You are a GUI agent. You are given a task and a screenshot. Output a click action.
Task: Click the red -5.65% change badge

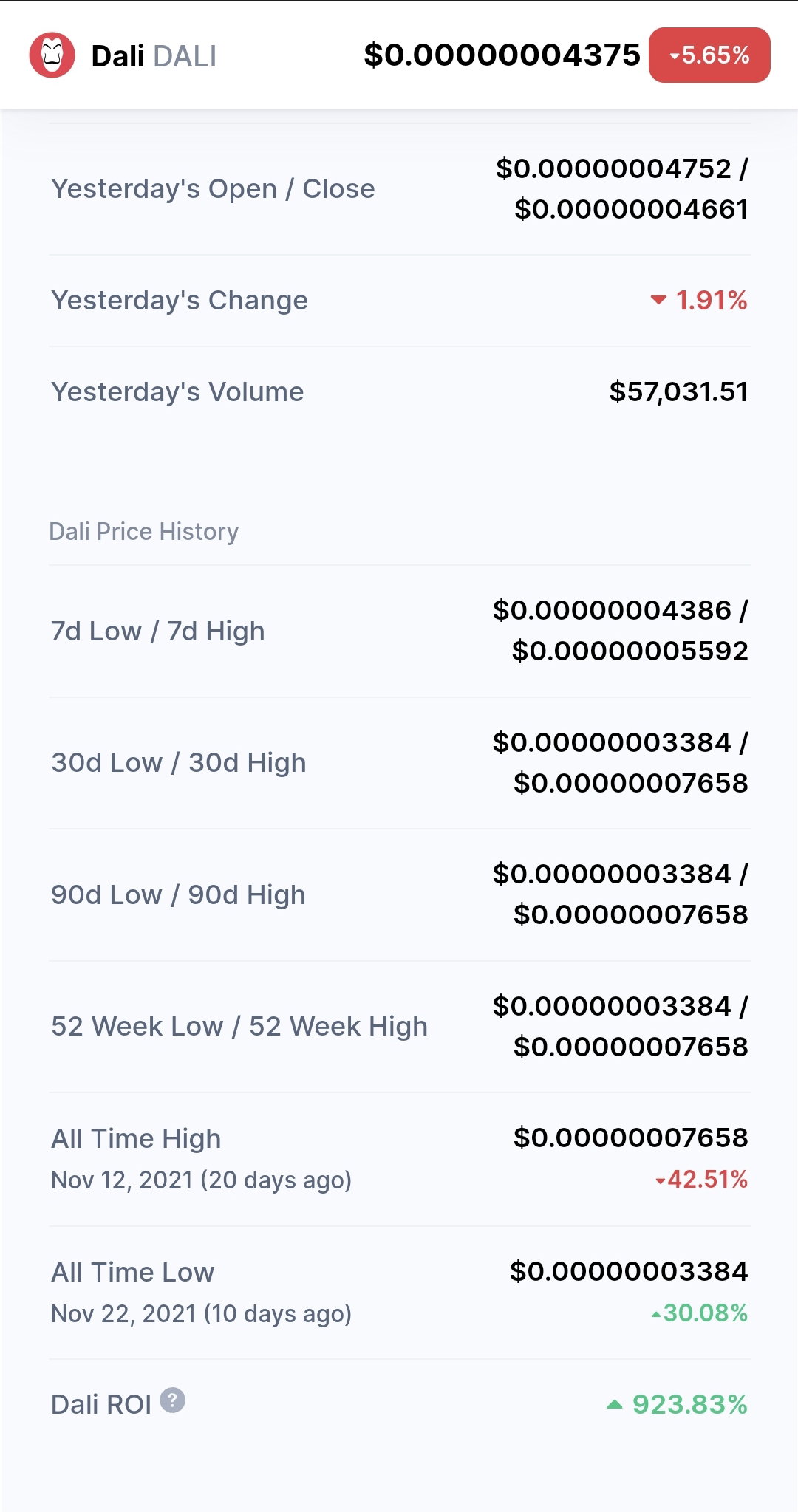pyautogui.click(x=709, y=55)
